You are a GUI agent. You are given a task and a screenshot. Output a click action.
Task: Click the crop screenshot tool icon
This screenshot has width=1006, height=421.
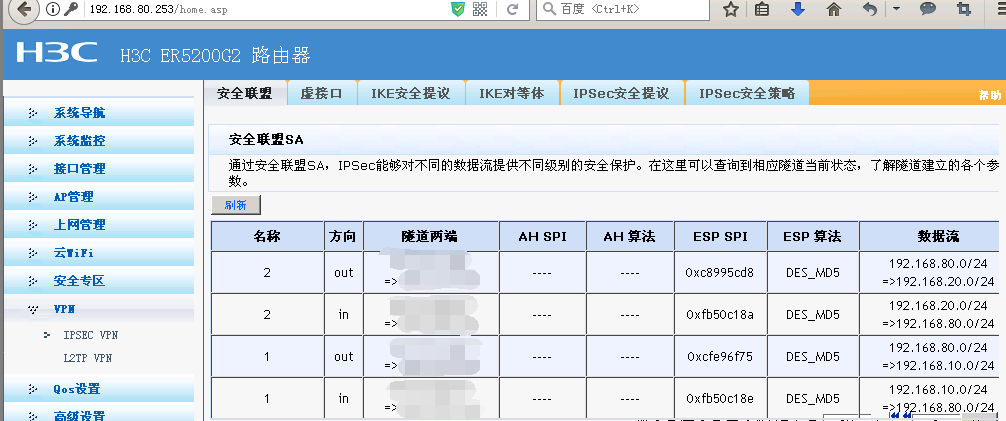click(x=963, y=9)
